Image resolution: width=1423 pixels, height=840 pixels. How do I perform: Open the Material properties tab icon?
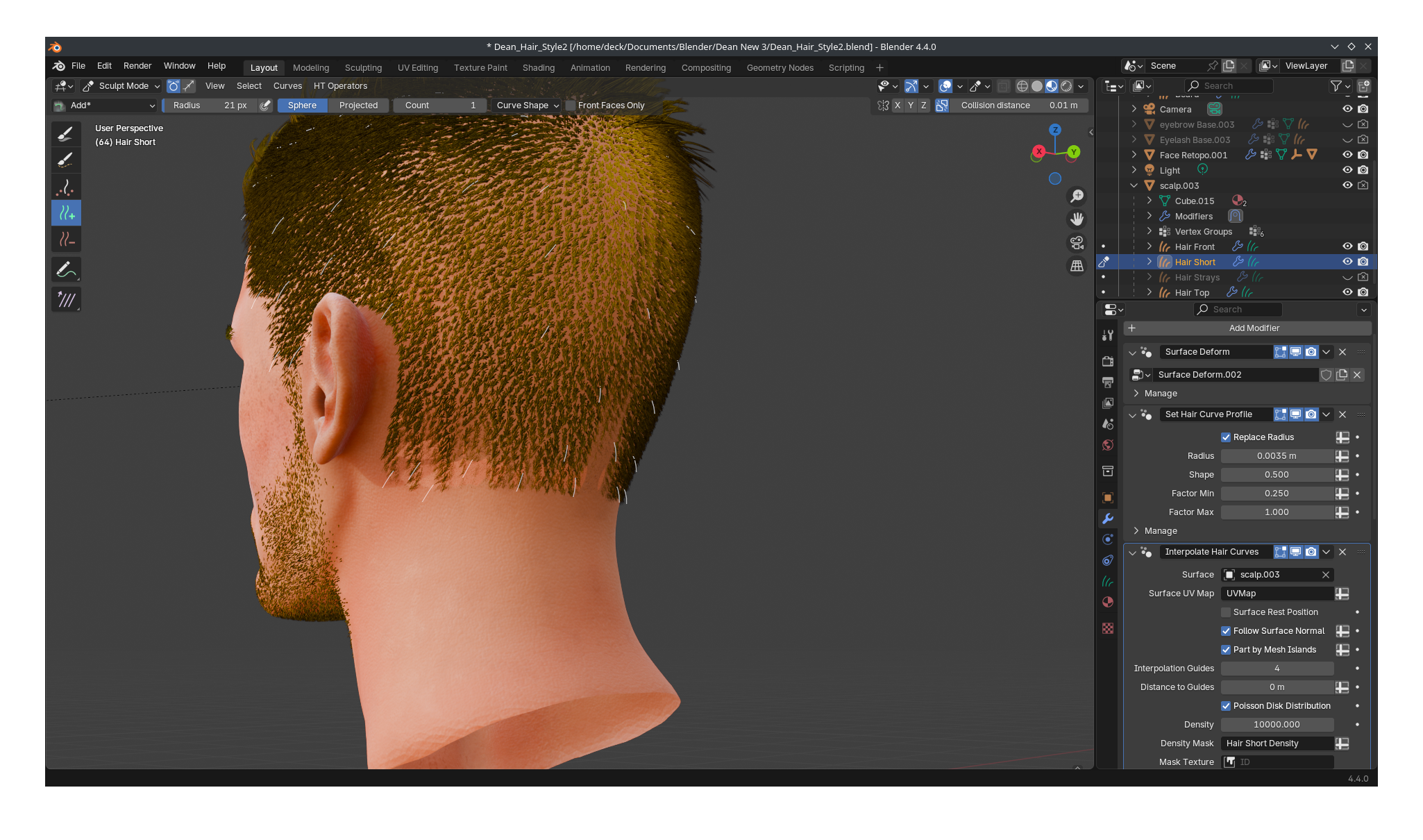click(1108, 602)
